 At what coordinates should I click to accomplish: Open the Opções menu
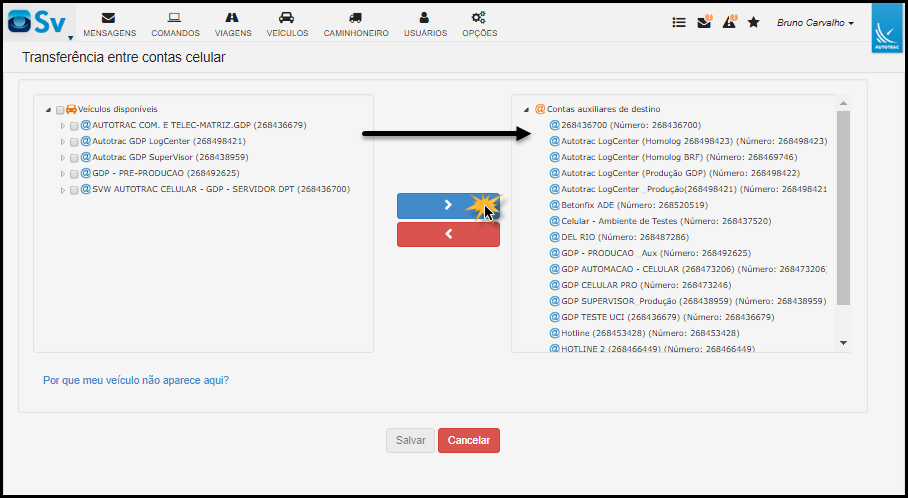coord(479,25)
